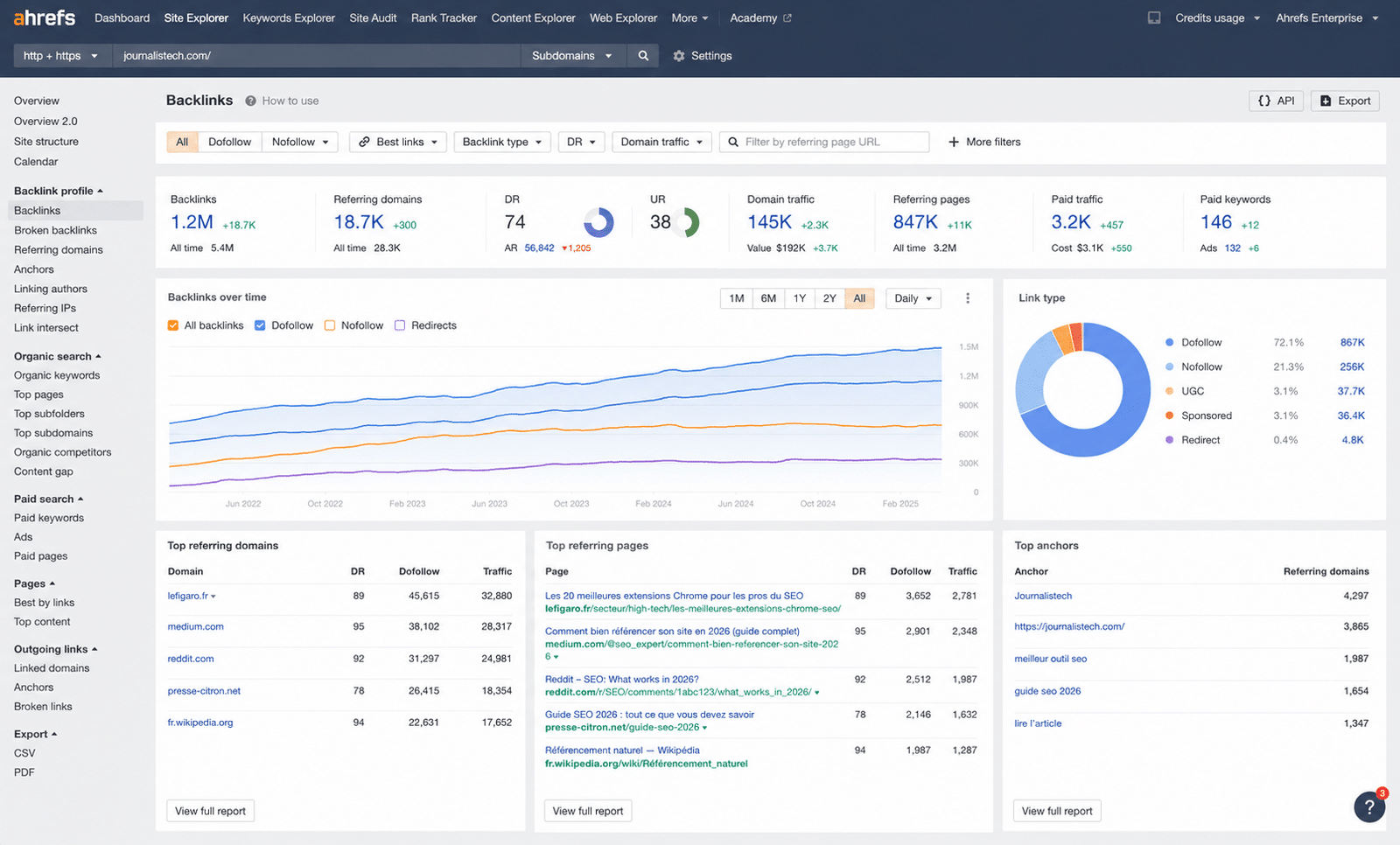The height and width of the screenshot is (845, 1400).
Task: Enable the Nofollow chart checkbox
Action: 330,325
